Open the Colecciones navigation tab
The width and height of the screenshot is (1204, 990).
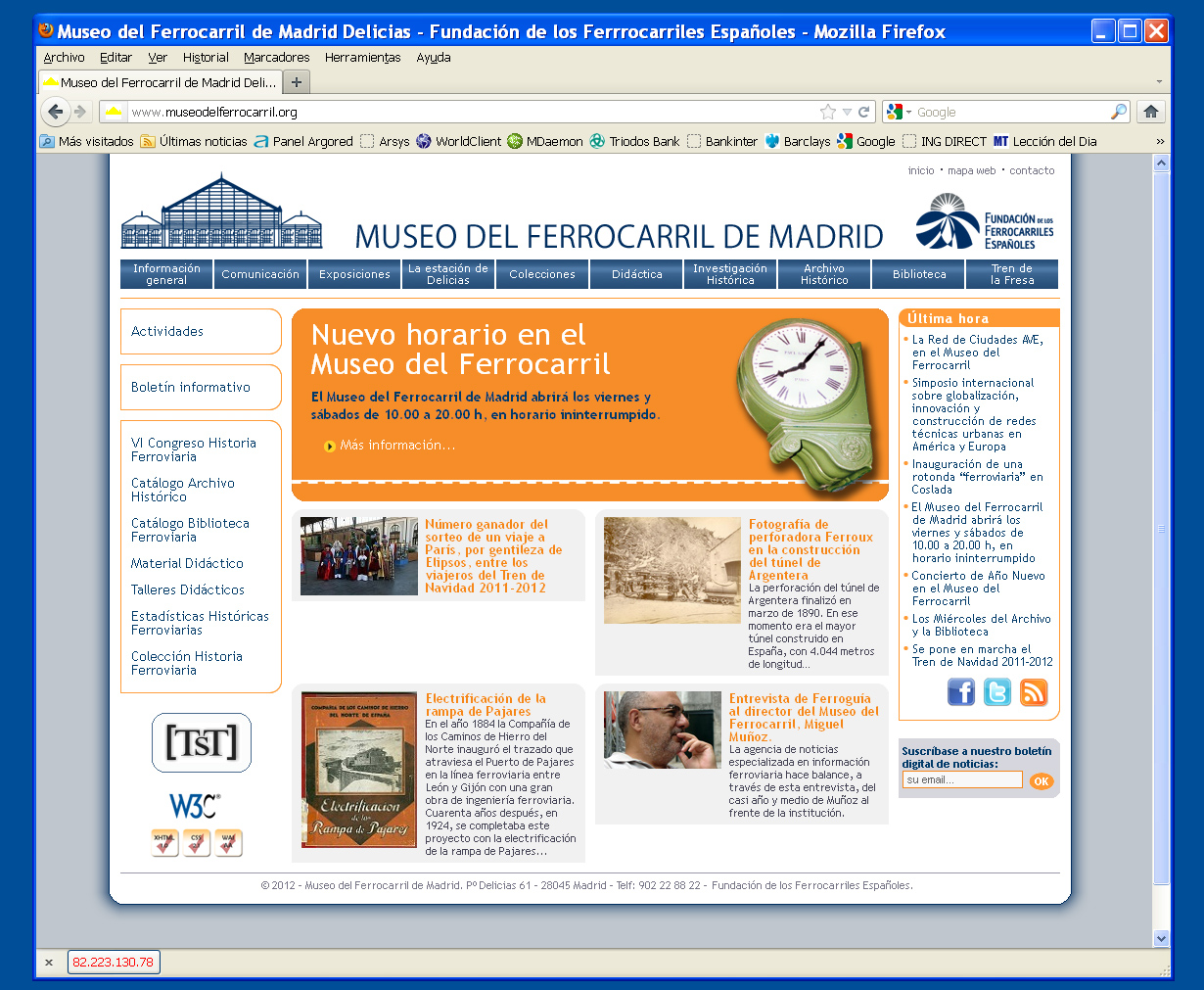[x=542, y=274]
